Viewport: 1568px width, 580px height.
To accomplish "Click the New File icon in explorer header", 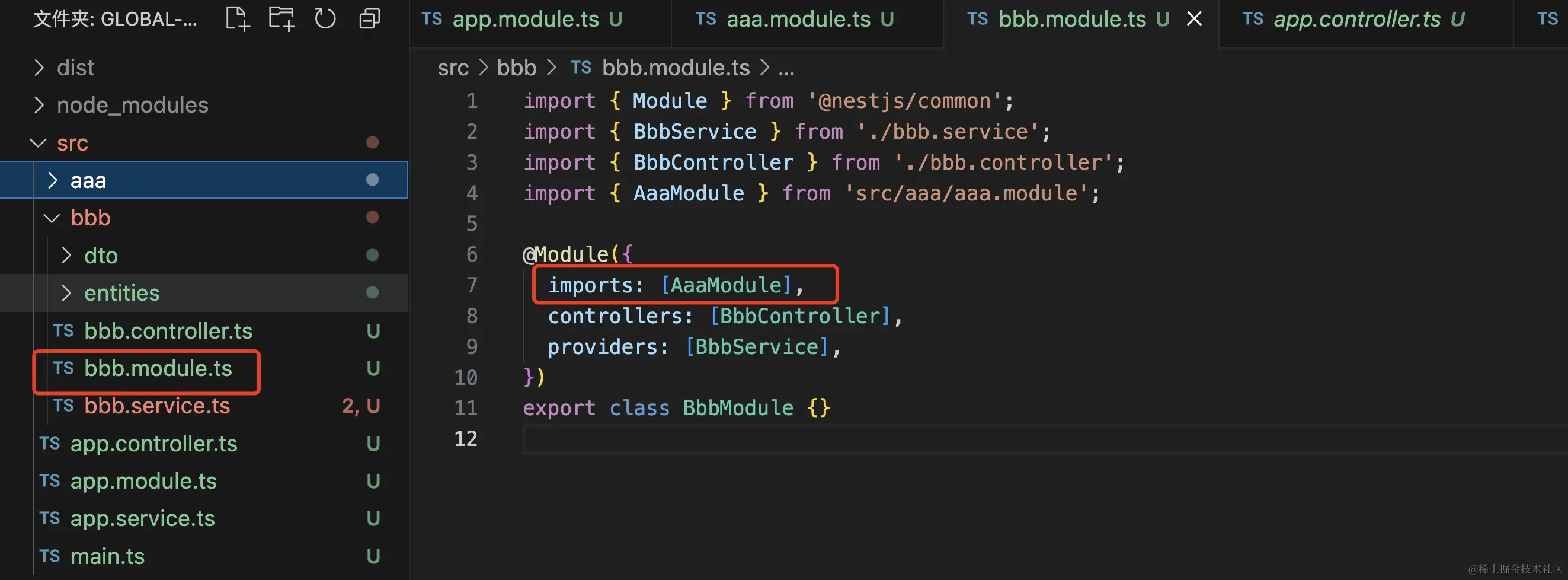I will 237,19.
